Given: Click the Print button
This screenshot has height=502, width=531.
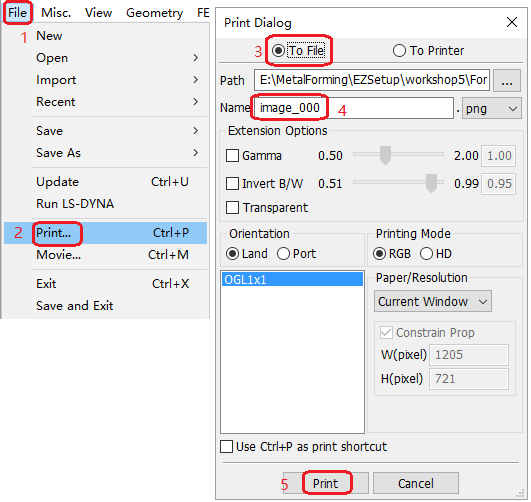Looking at the screenshot, I should (x=326, y=483).
